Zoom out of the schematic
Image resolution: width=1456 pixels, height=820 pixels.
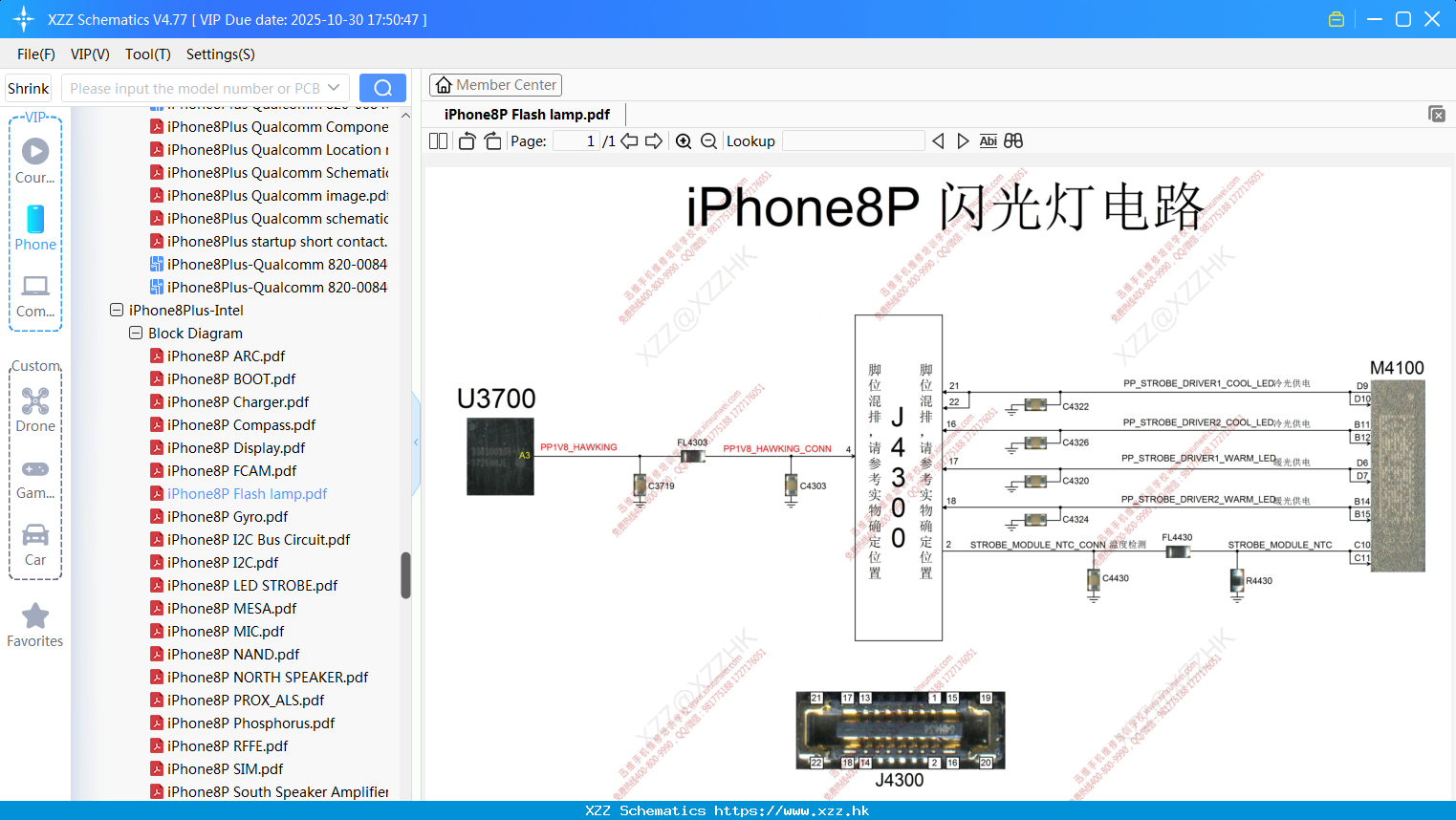coord(708,141)
